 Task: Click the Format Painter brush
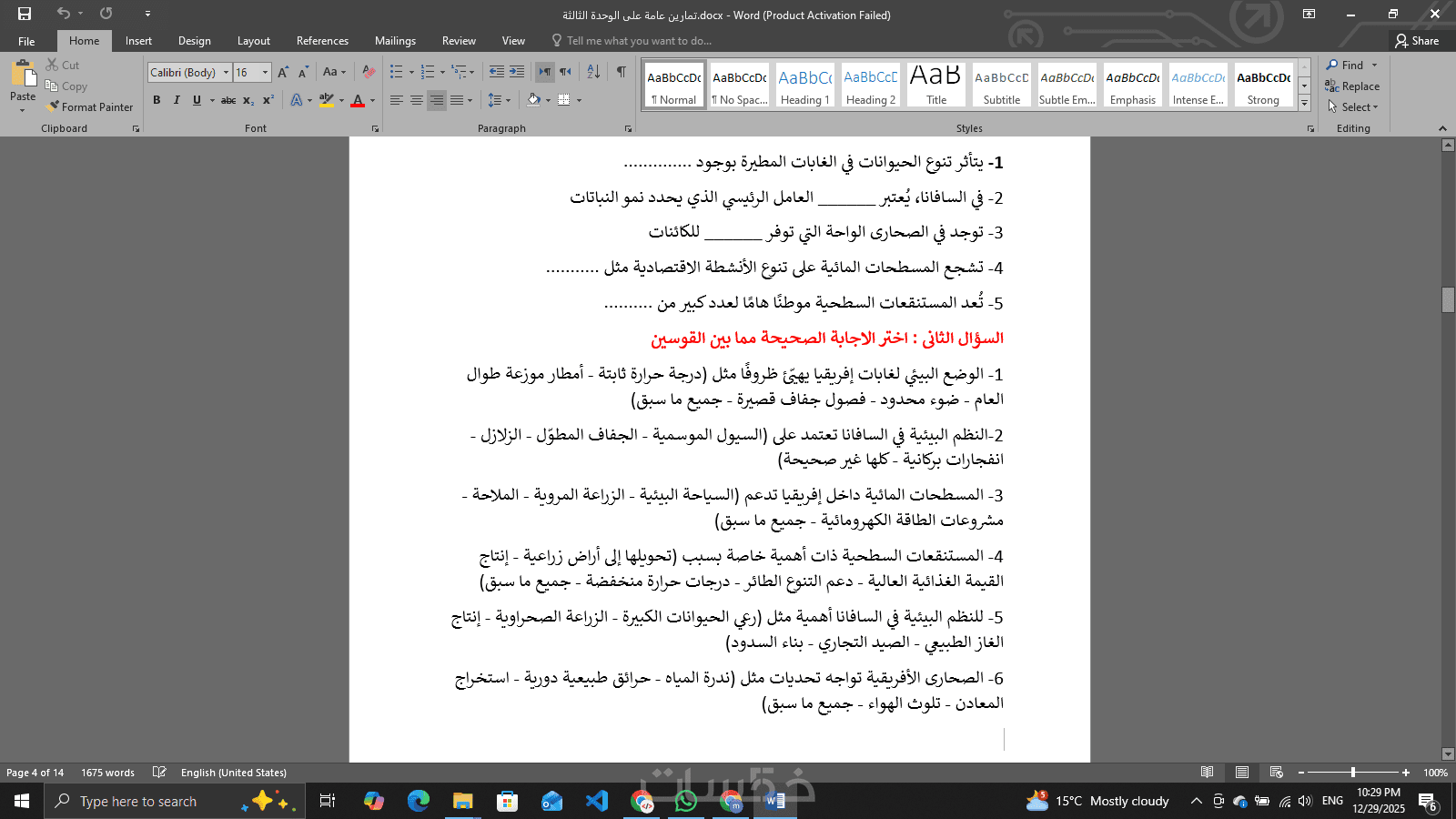click(90, 107)
